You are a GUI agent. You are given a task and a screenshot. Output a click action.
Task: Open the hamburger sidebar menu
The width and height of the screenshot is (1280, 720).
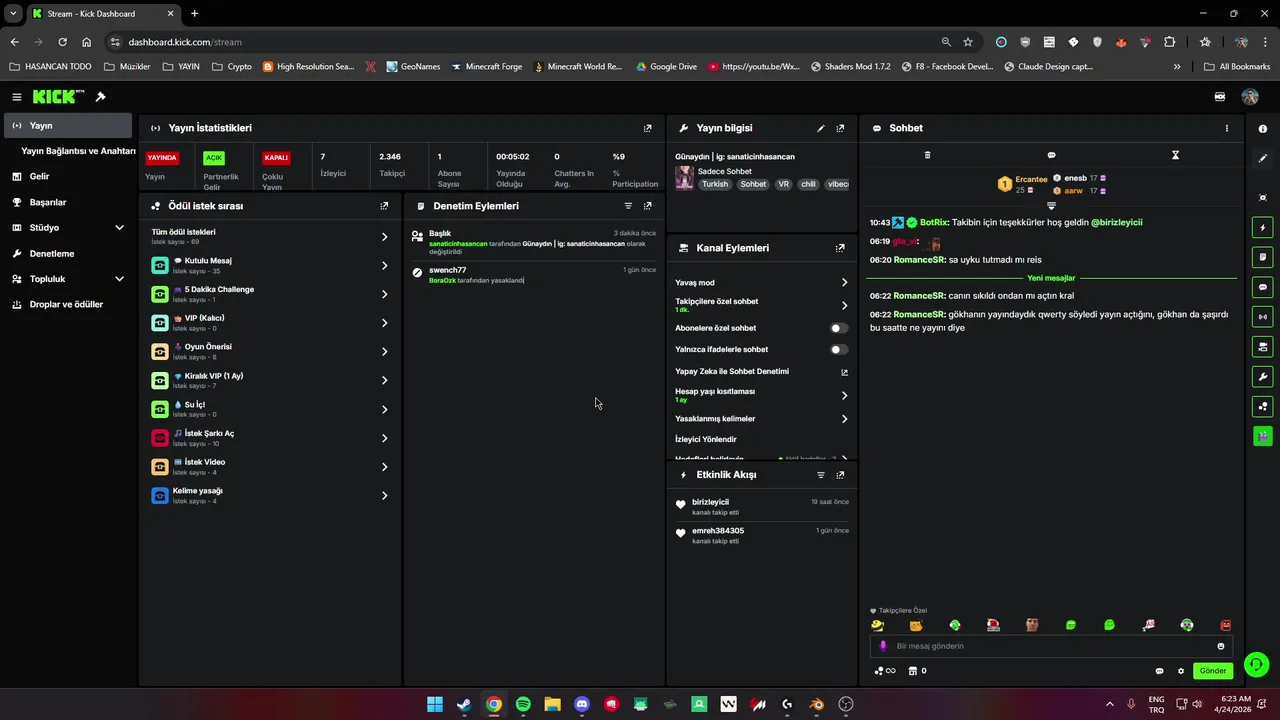[x=17, y=97]
